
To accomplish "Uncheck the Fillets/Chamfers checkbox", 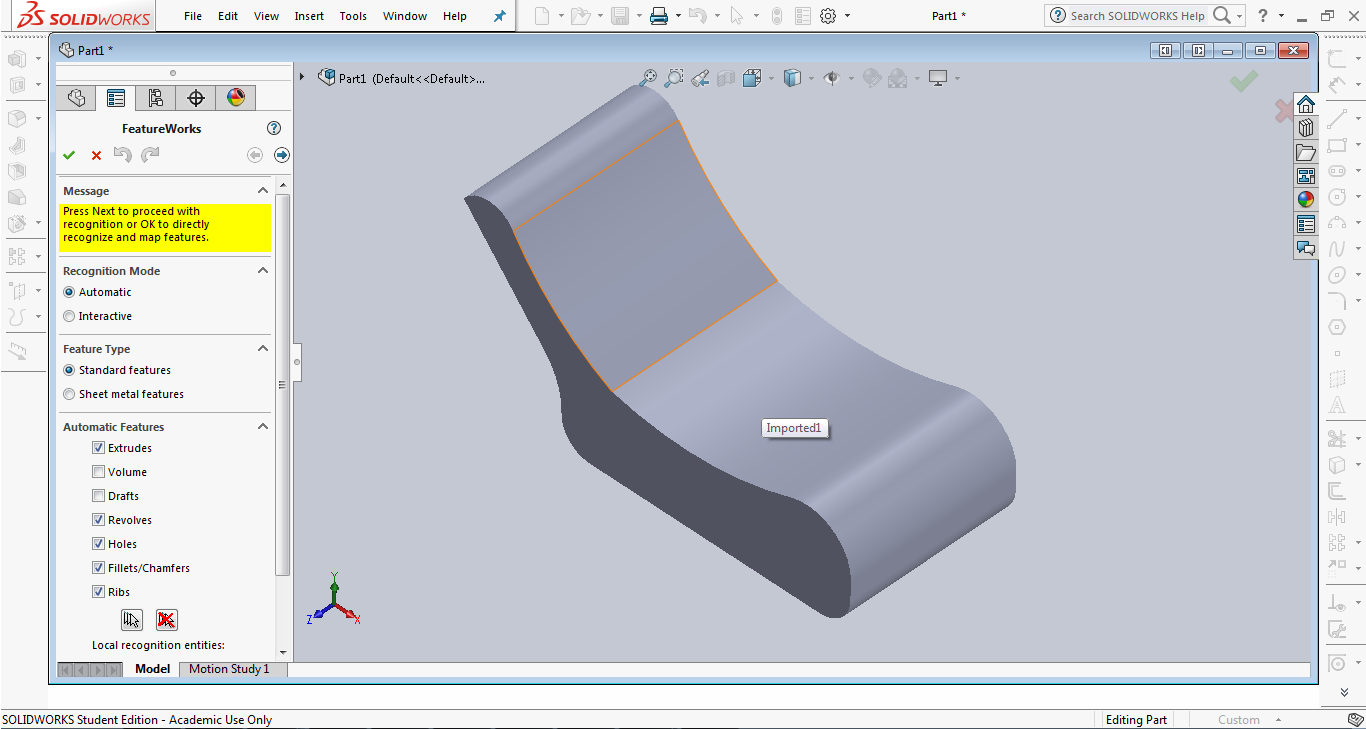I will tap(98, 568).
